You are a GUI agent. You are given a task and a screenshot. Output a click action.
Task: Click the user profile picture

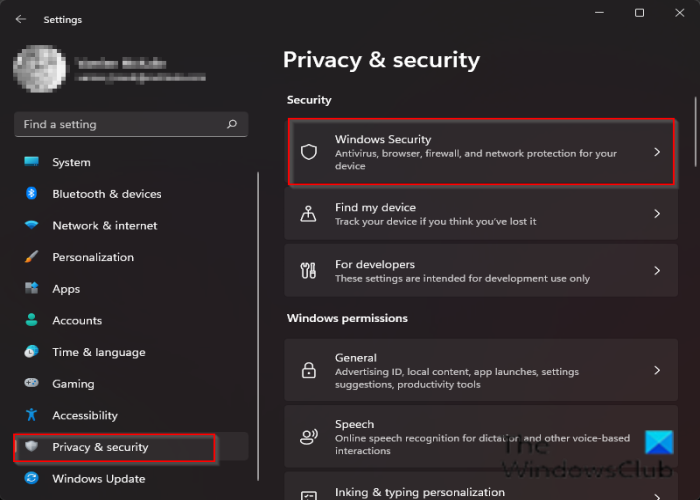pyautogui.click(x=40, y=67)
